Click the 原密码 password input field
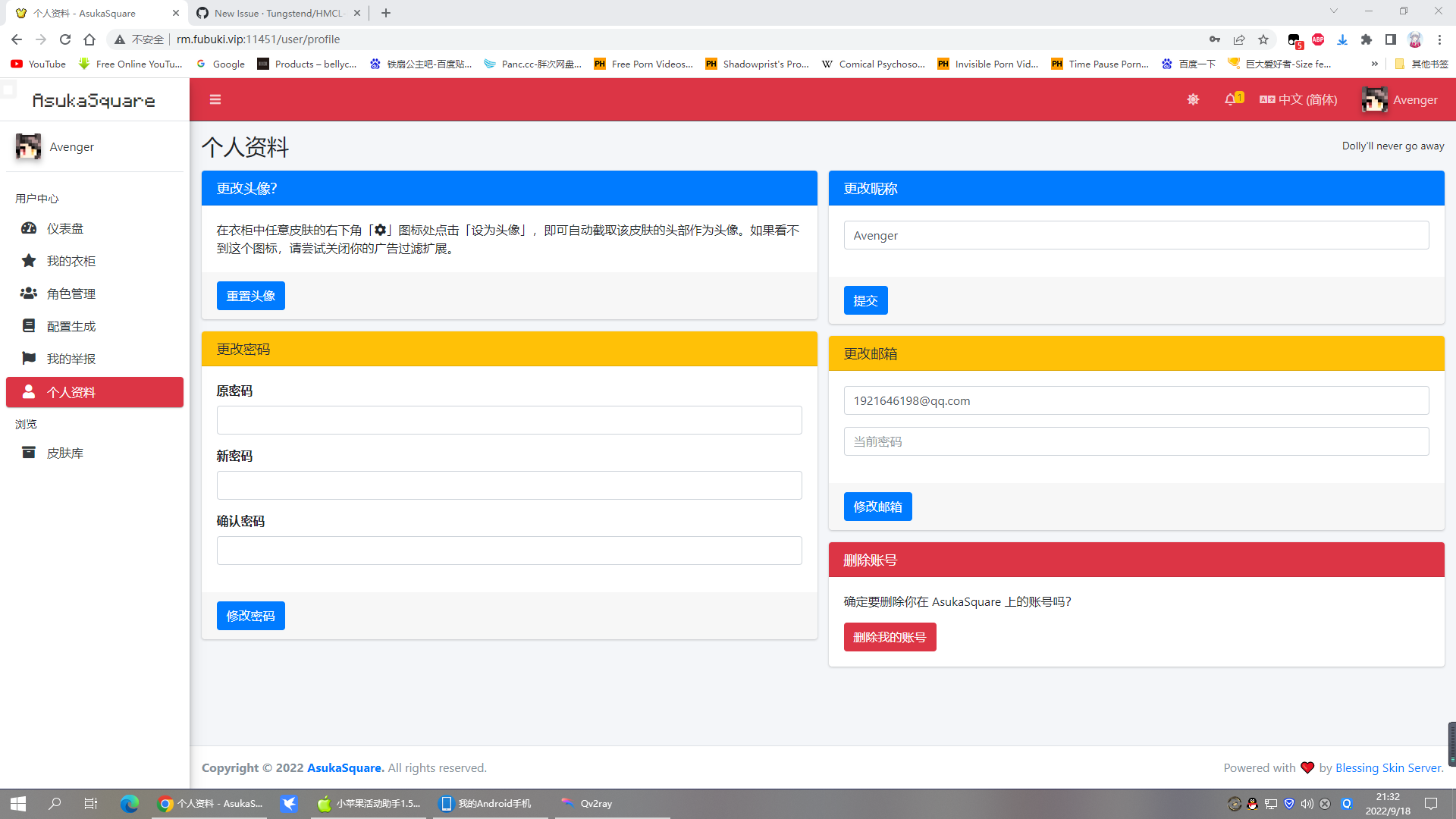This screenshot has height=819, width=1456. [x=509, y=419]
